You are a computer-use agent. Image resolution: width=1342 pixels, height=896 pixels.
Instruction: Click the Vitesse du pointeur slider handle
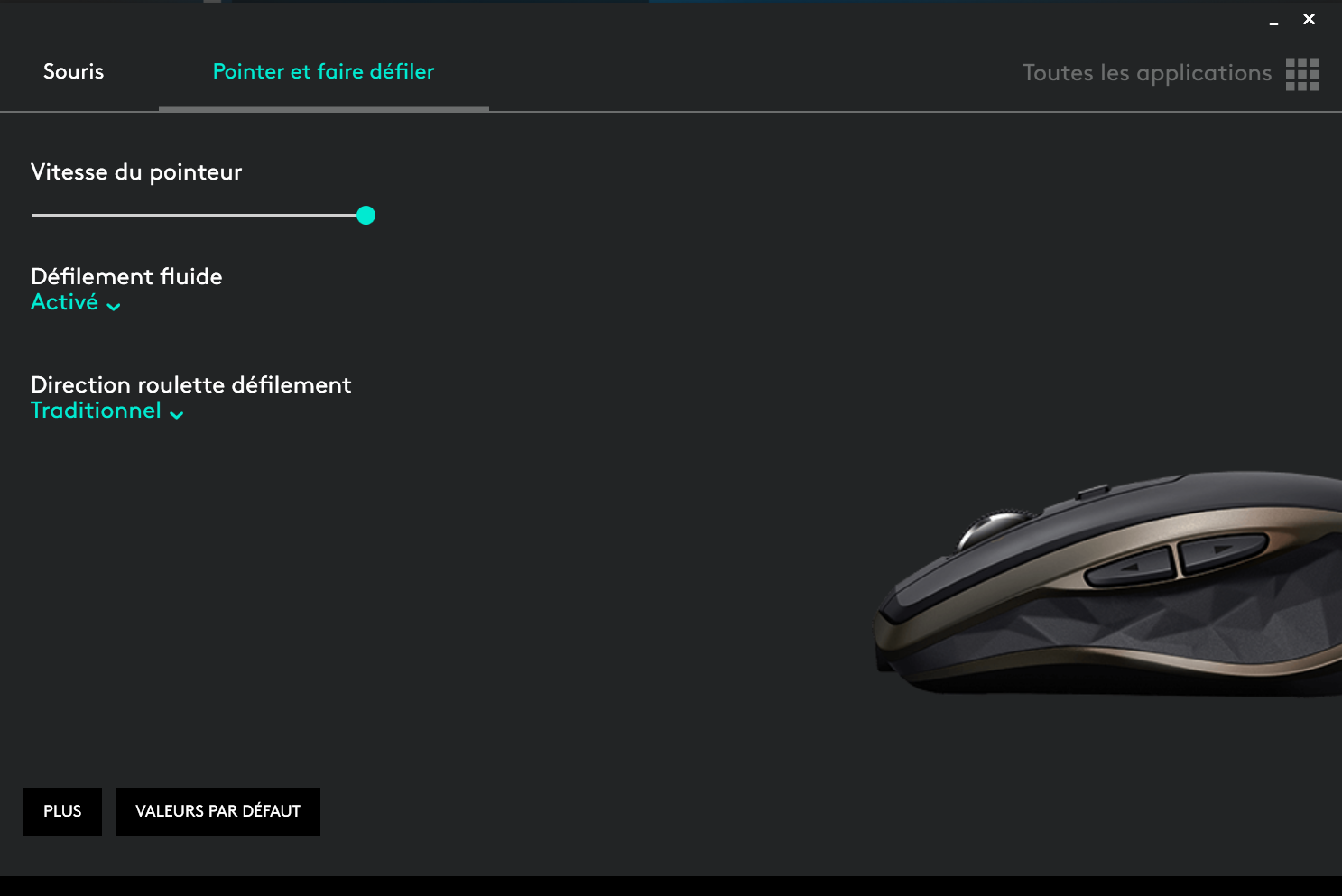point(366,215)
